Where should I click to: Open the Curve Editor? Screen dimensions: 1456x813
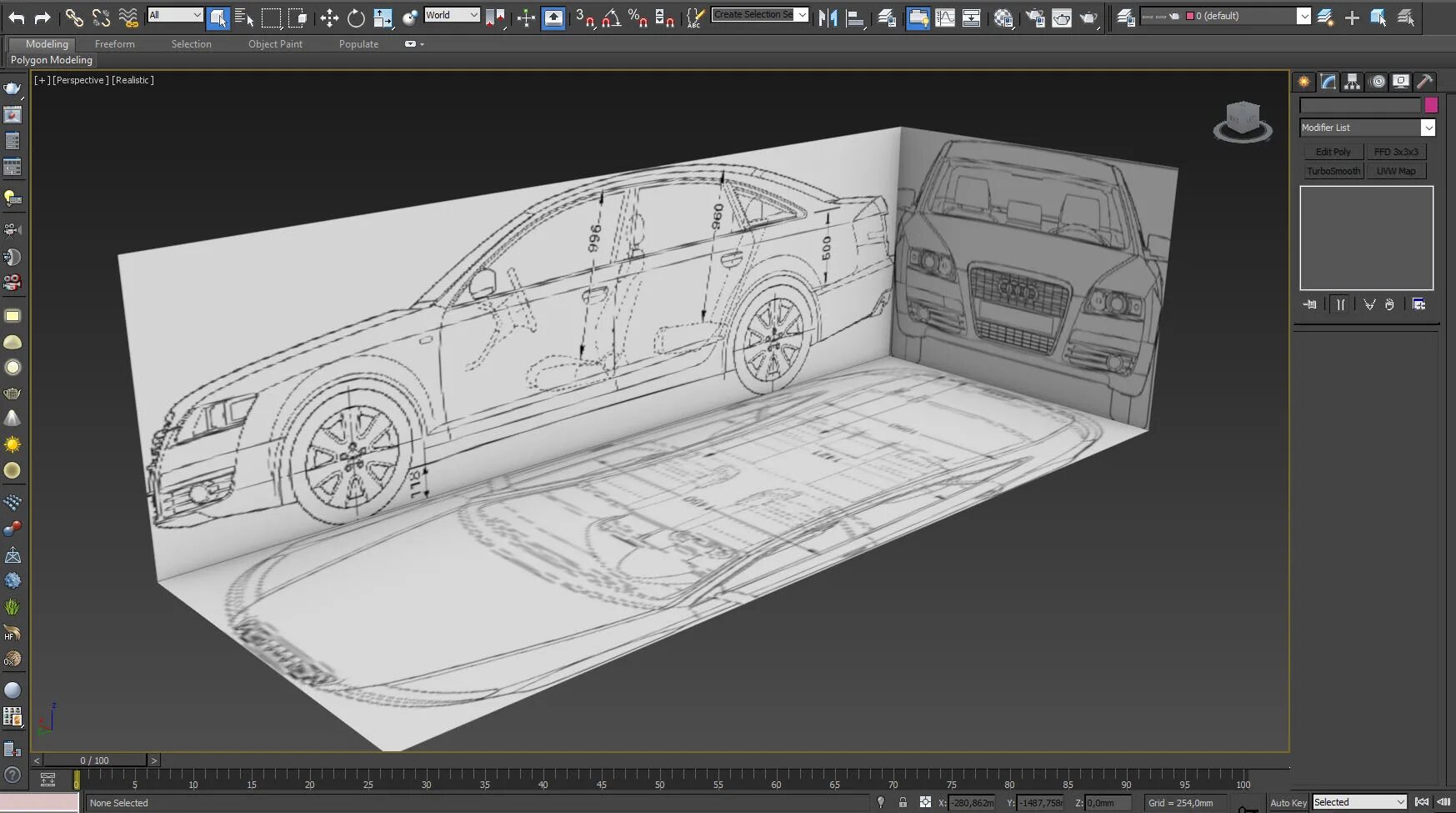(945, 18)
